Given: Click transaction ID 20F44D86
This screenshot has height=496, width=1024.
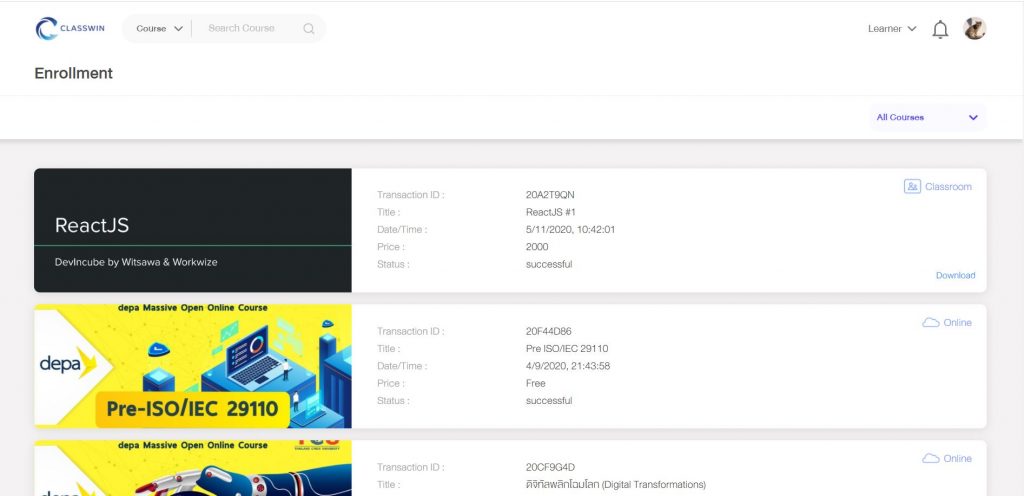Looking at the screenshot, I should pyautogui.click(x=549, y=331).
